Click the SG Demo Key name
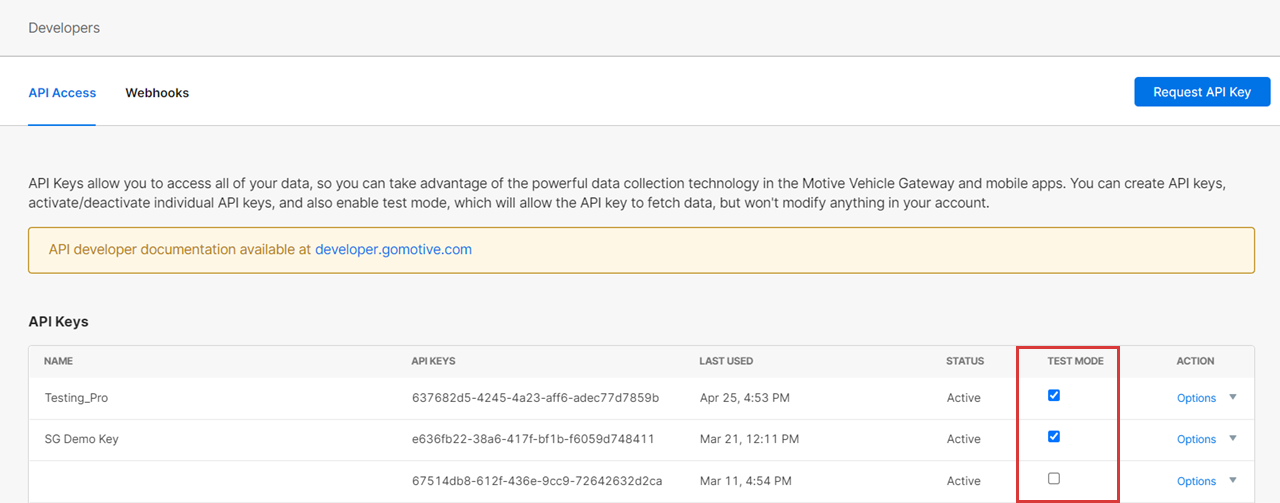 (x=81, y=439)
